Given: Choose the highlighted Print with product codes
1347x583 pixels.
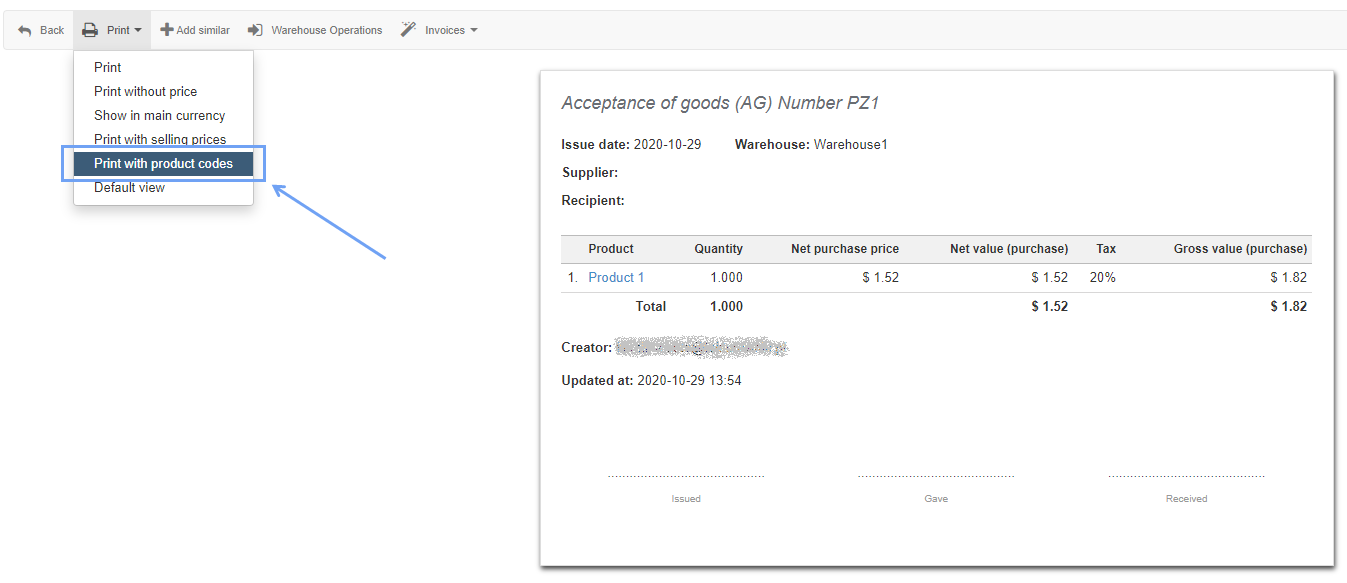Looking at the screenshot, I should click(162, 163).
